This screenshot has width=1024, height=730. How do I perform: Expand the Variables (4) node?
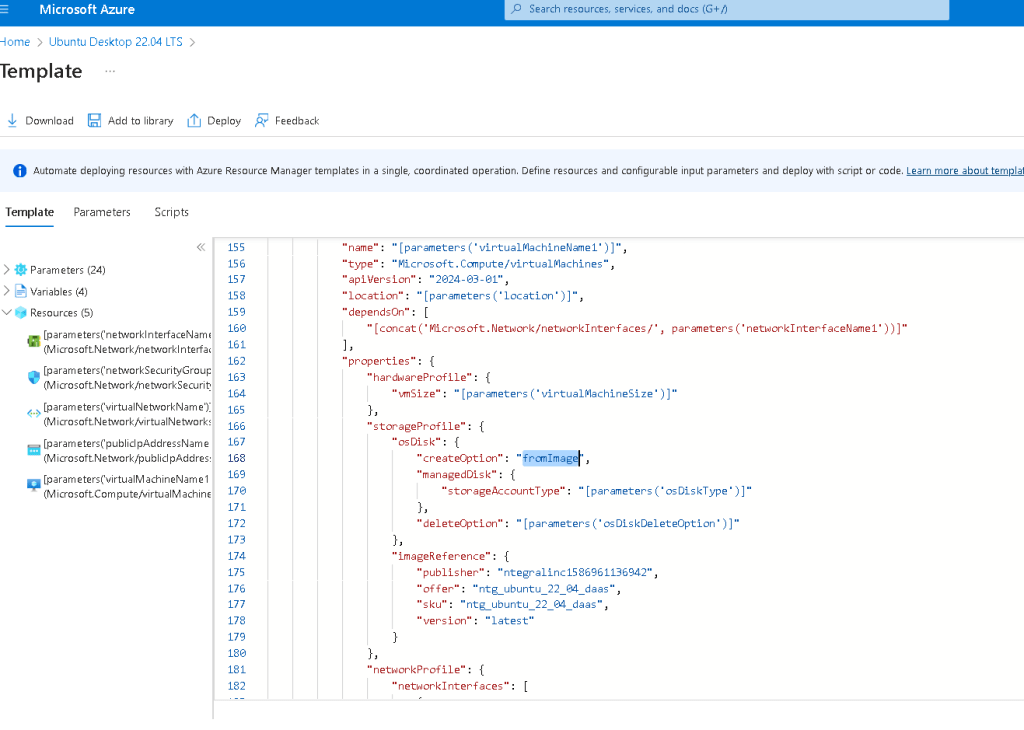click(x=7, y=291)
